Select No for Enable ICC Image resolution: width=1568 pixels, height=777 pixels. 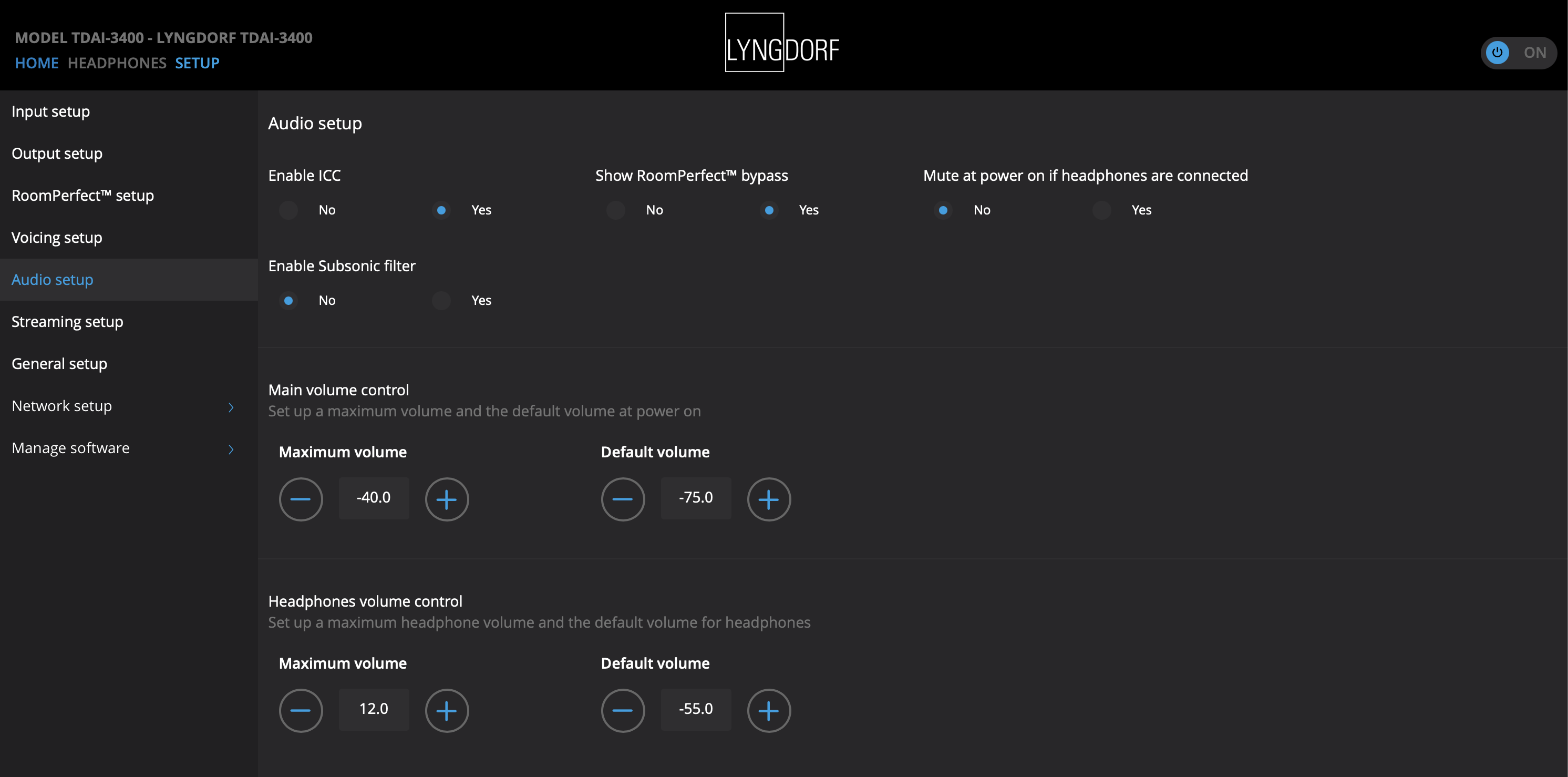click(288, 210)
